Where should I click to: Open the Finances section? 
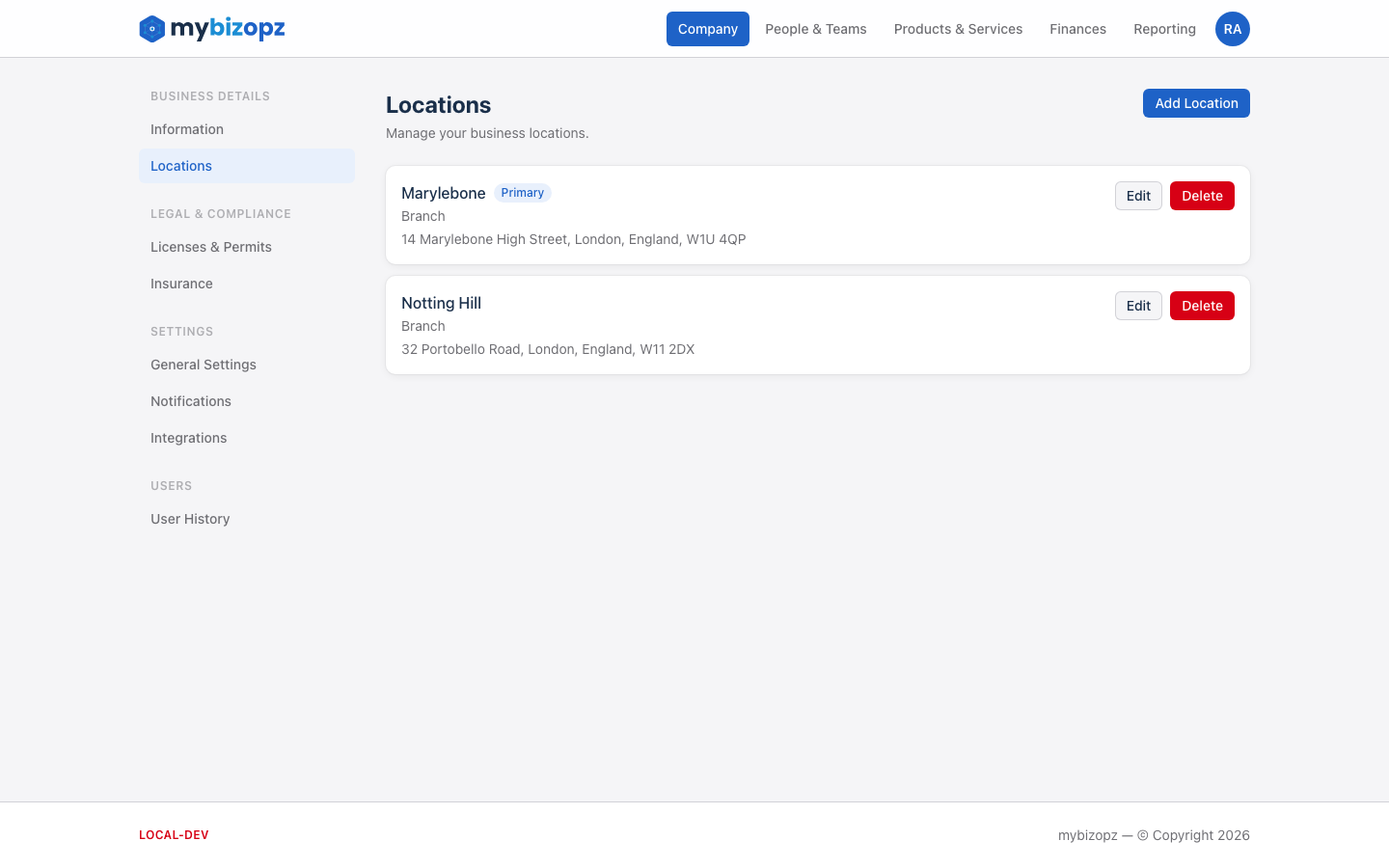click(x=1077, y=29)
